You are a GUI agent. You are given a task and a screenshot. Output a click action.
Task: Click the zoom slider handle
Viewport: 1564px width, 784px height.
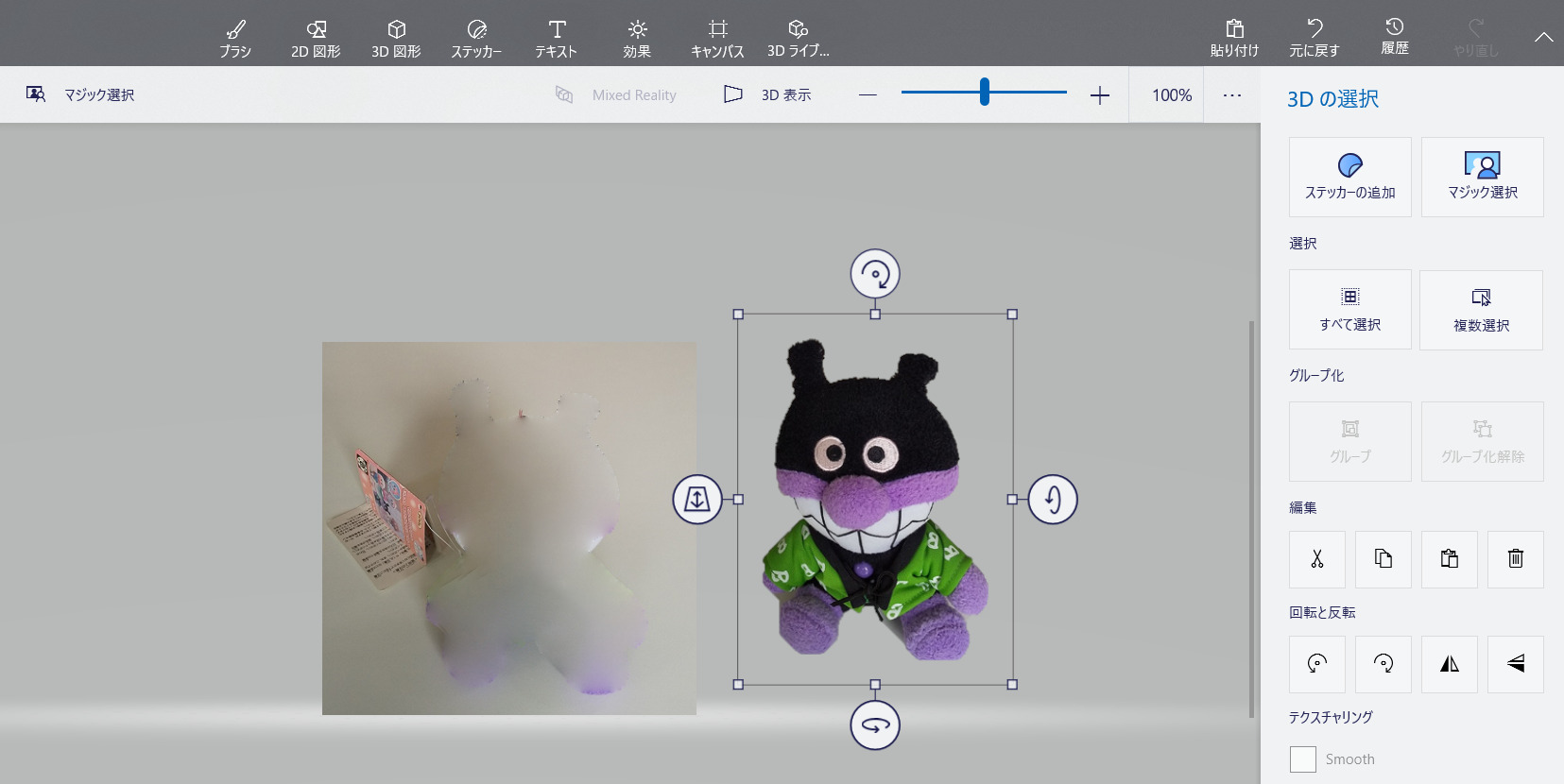(x=985, y=92)
